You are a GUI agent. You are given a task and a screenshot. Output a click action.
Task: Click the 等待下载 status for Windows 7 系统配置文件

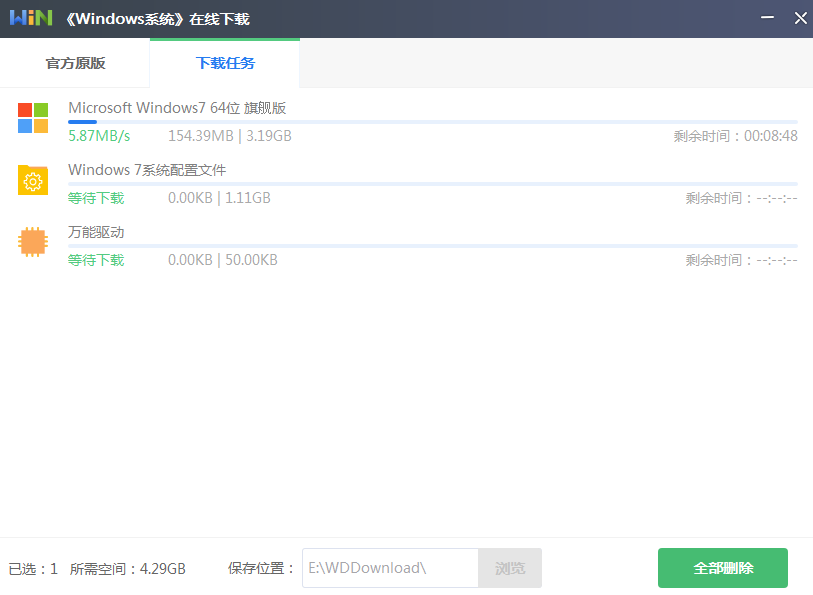tap(96, 197)
